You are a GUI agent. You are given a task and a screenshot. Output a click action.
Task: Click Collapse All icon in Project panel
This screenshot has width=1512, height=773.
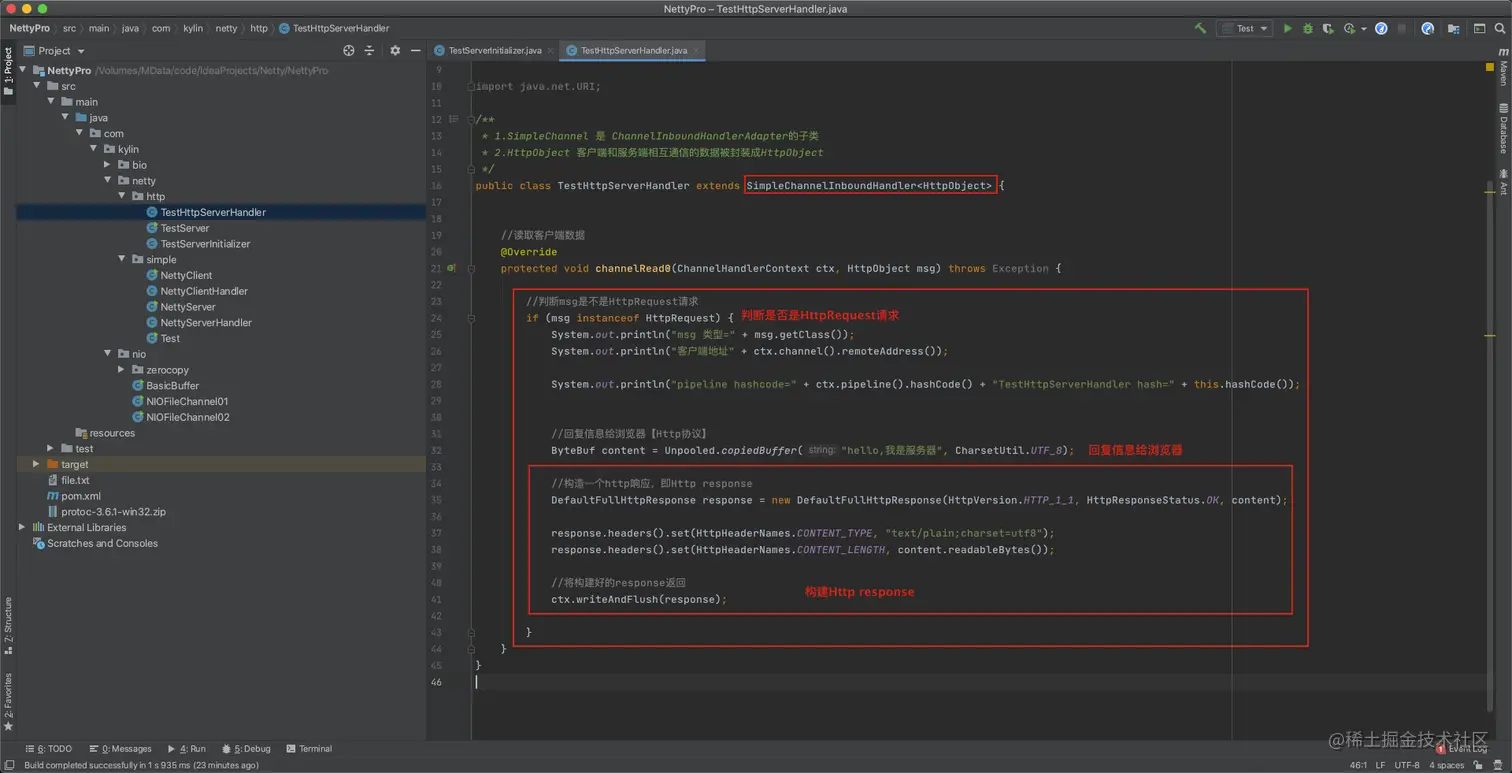(x=369, y=50)
